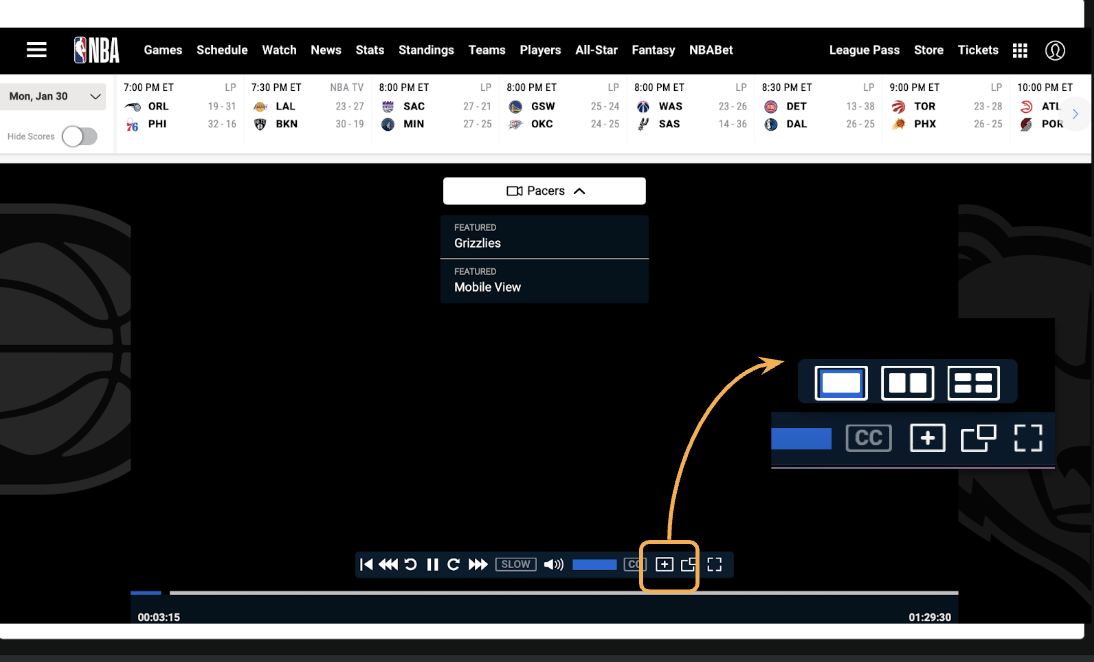This screenshot has height=662, width=1094.
Task: Click the fast forward triple-arrow button
Action: [x=478, y=564]
